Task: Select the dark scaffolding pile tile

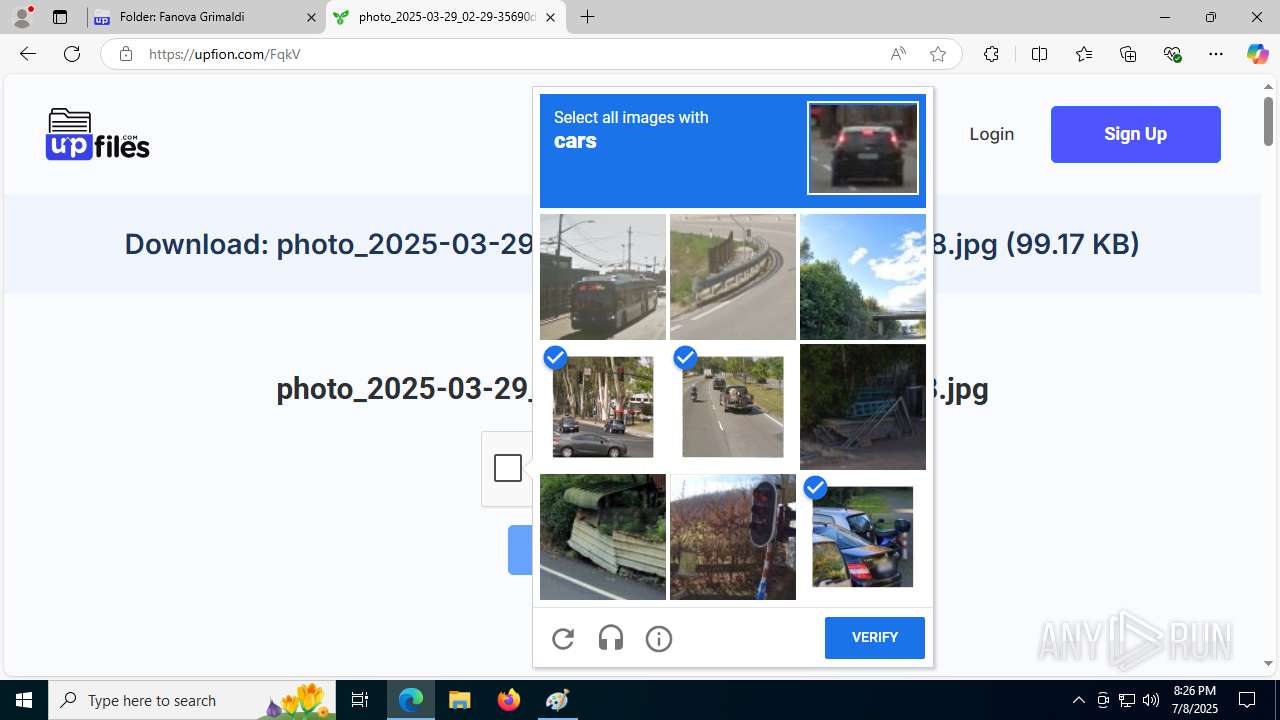Action: point(863,407)
